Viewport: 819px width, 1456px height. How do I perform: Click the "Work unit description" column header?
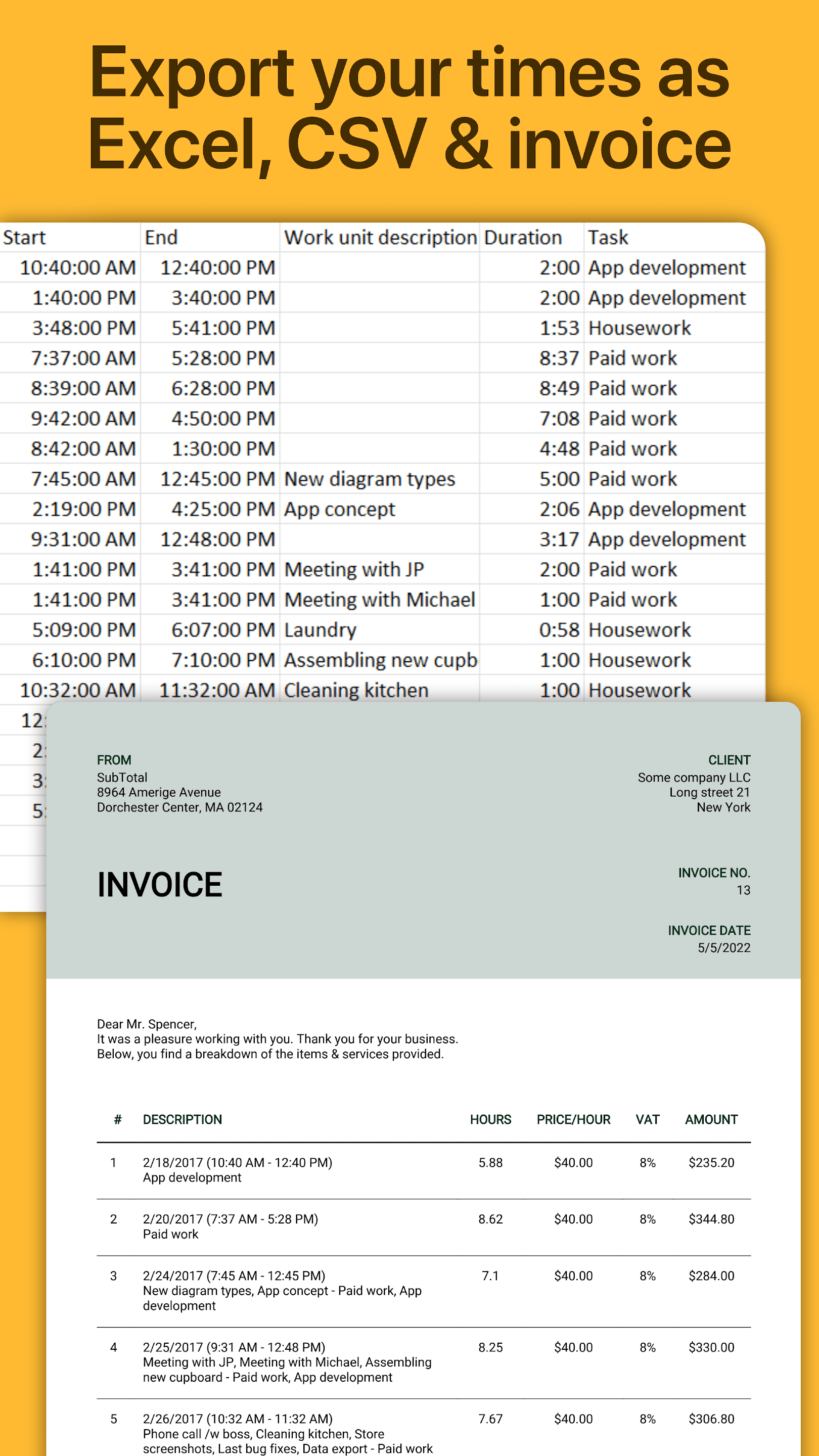click(x=380, y=238)
